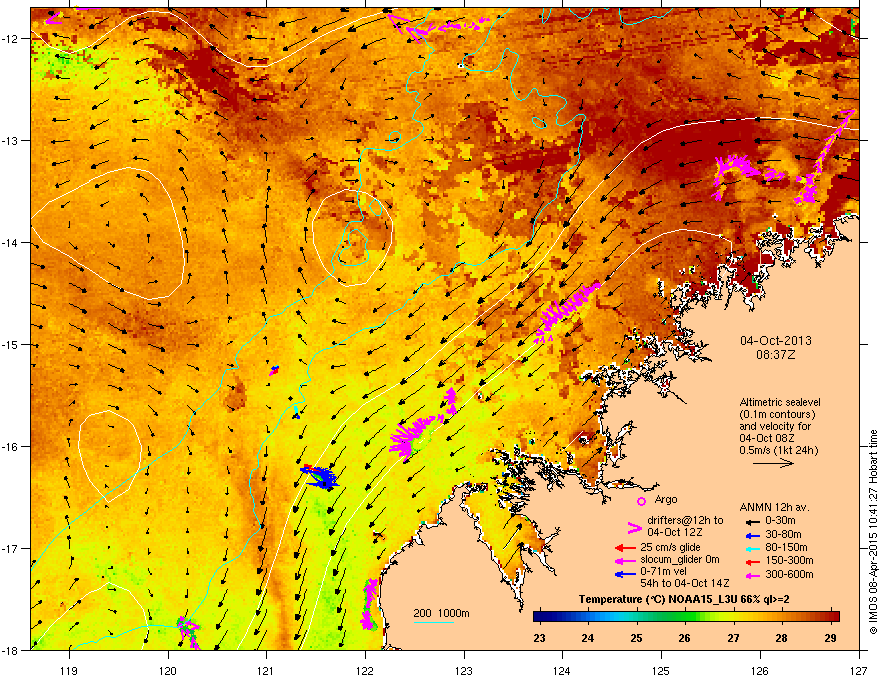Click the Temperature (°C) NOAA15_L3U title
The height and width of the screenshot is (680, 880).
(x=684, y=600)
